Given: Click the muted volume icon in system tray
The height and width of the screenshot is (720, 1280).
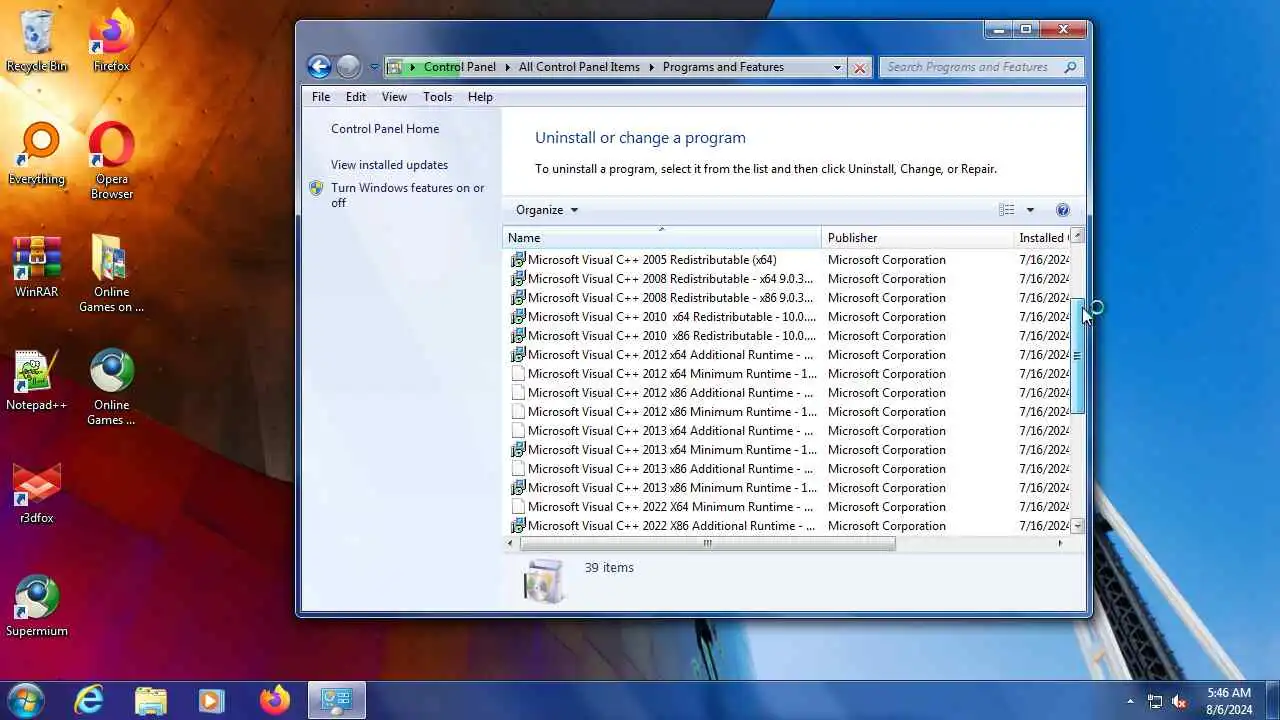Looking at the screenshot, I should [1180, 701].
